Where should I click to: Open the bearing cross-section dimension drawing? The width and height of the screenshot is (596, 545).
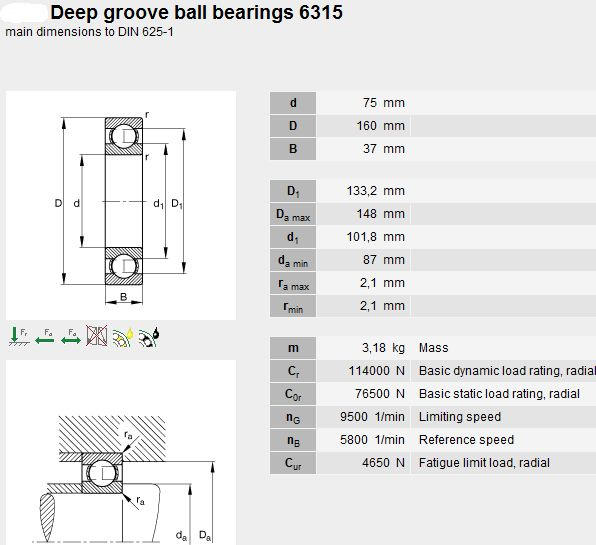pos(121,205)
